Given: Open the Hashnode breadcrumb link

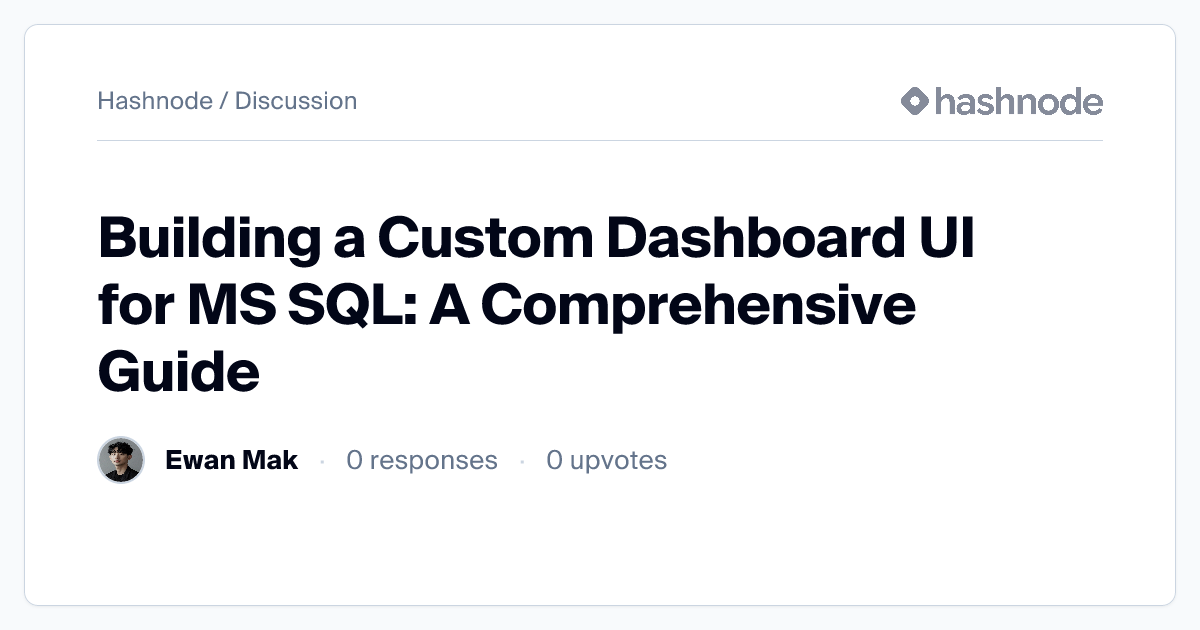Looking at the screenshot, I should [155, 101].
